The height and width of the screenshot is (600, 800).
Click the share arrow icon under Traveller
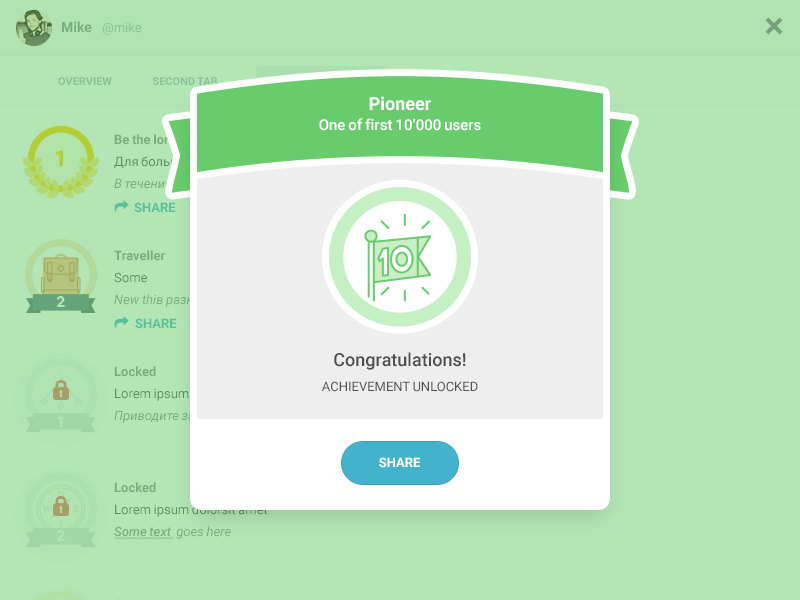tap(122, 323)
